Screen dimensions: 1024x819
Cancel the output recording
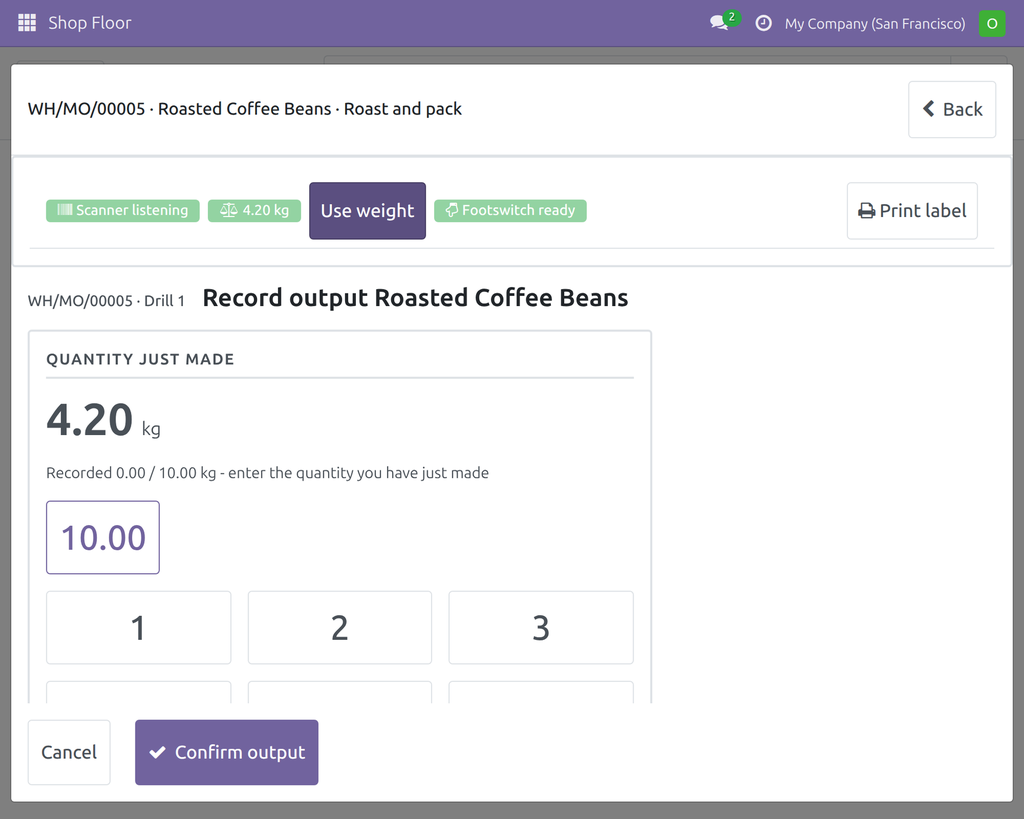coord(69,752)
